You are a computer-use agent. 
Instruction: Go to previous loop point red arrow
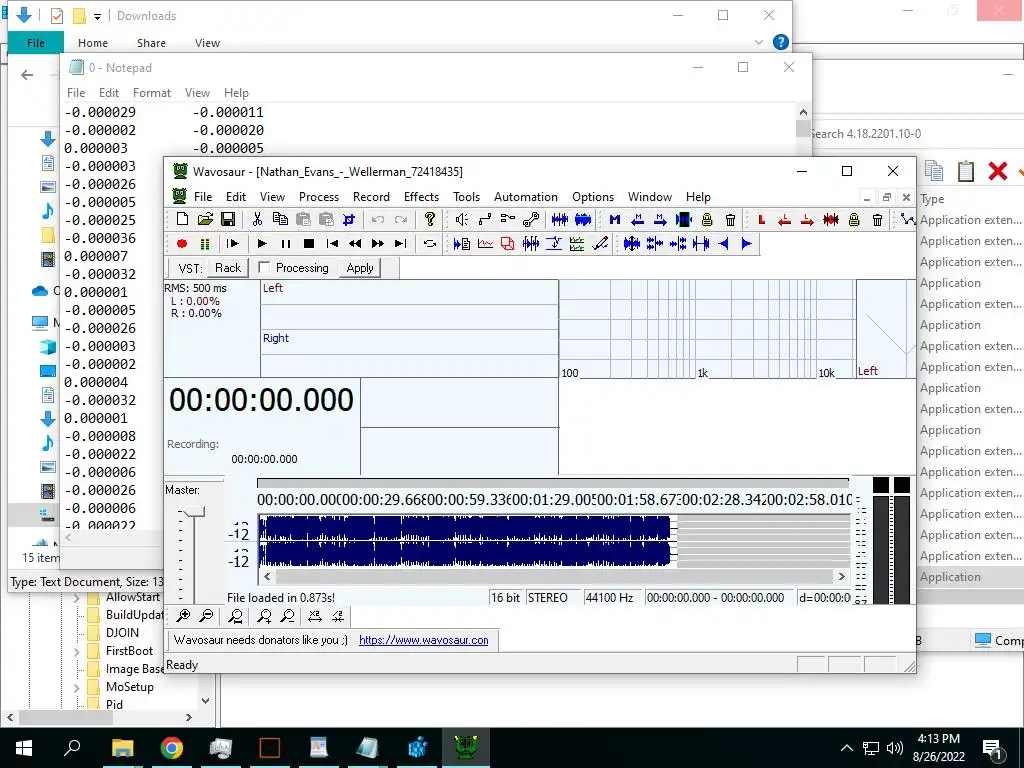pyautogui.click(x=784, y=219)
